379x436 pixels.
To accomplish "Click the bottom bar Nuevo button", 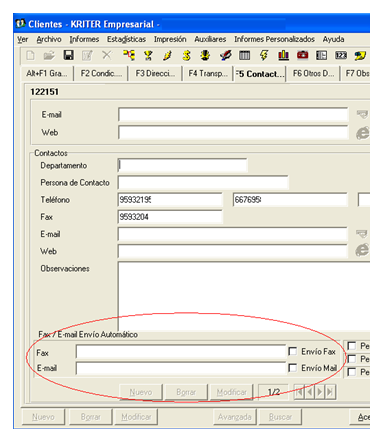I will point(43,417).
